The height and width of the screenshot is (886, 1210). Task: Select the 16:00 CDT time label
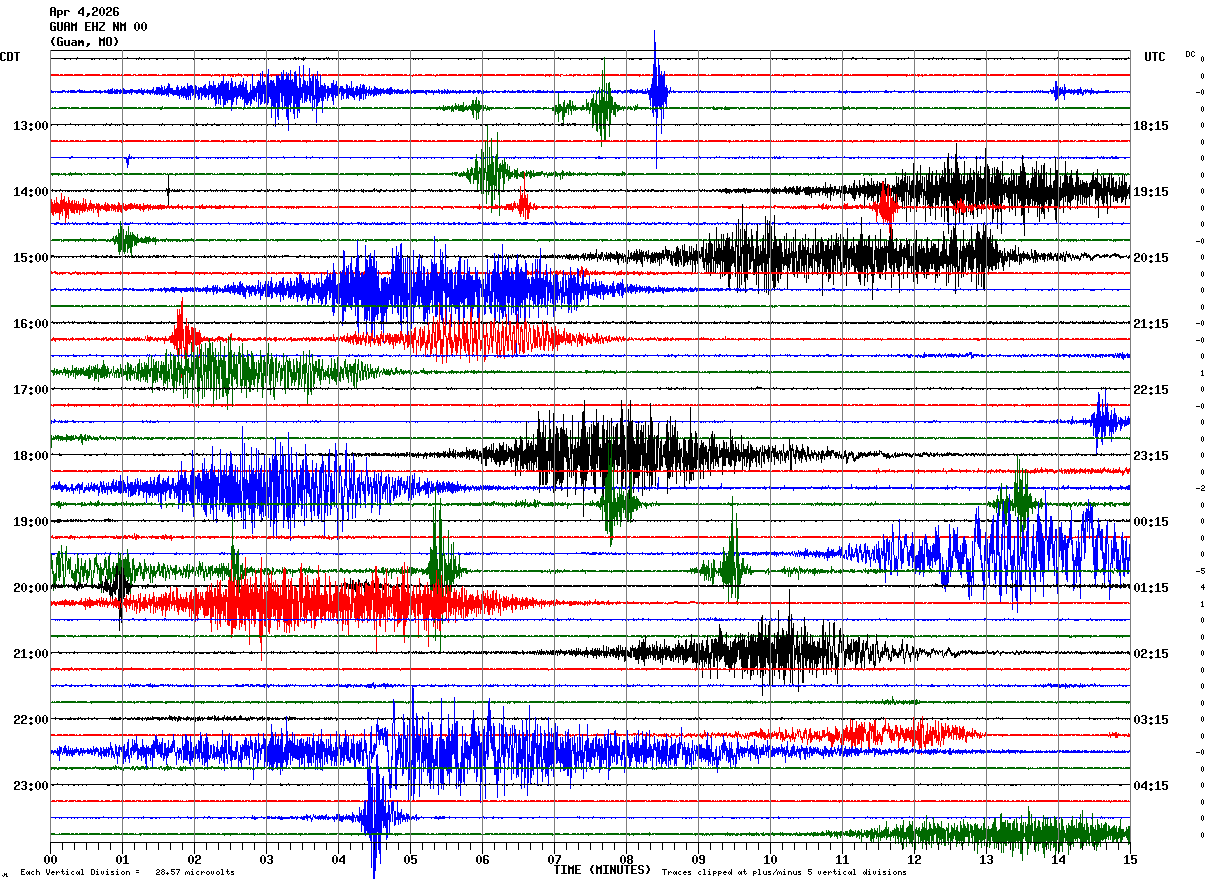[31, 324]
